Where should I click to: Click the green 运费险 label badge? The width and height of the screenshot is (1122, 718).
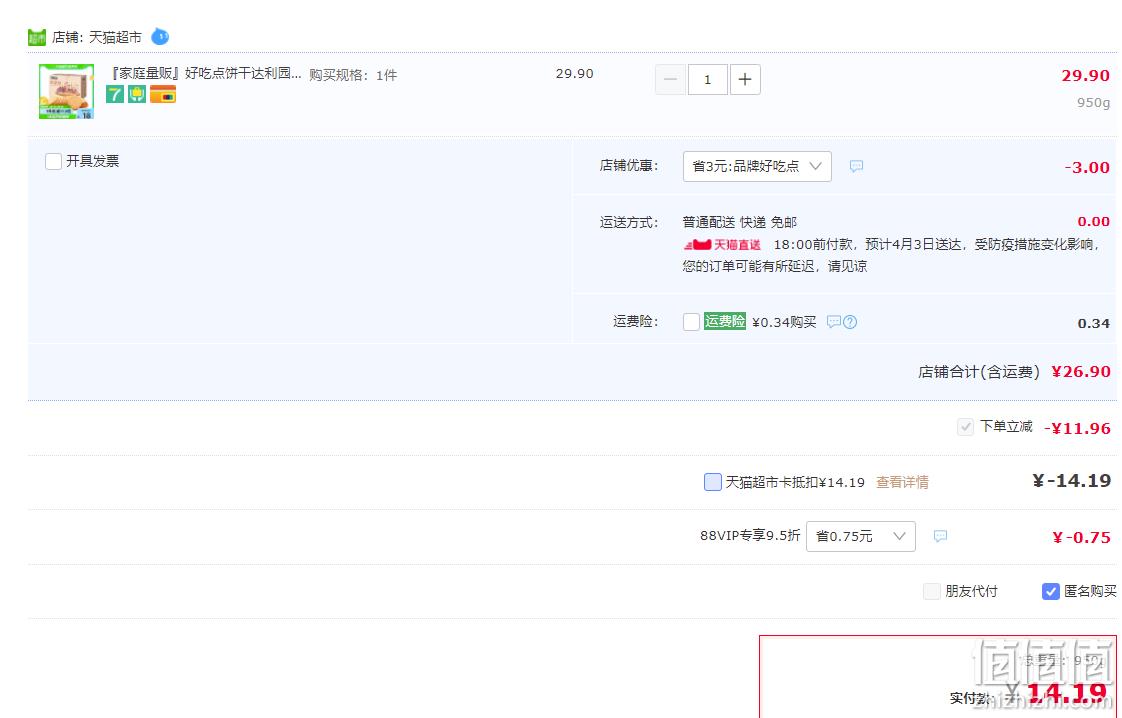[724, 321]
